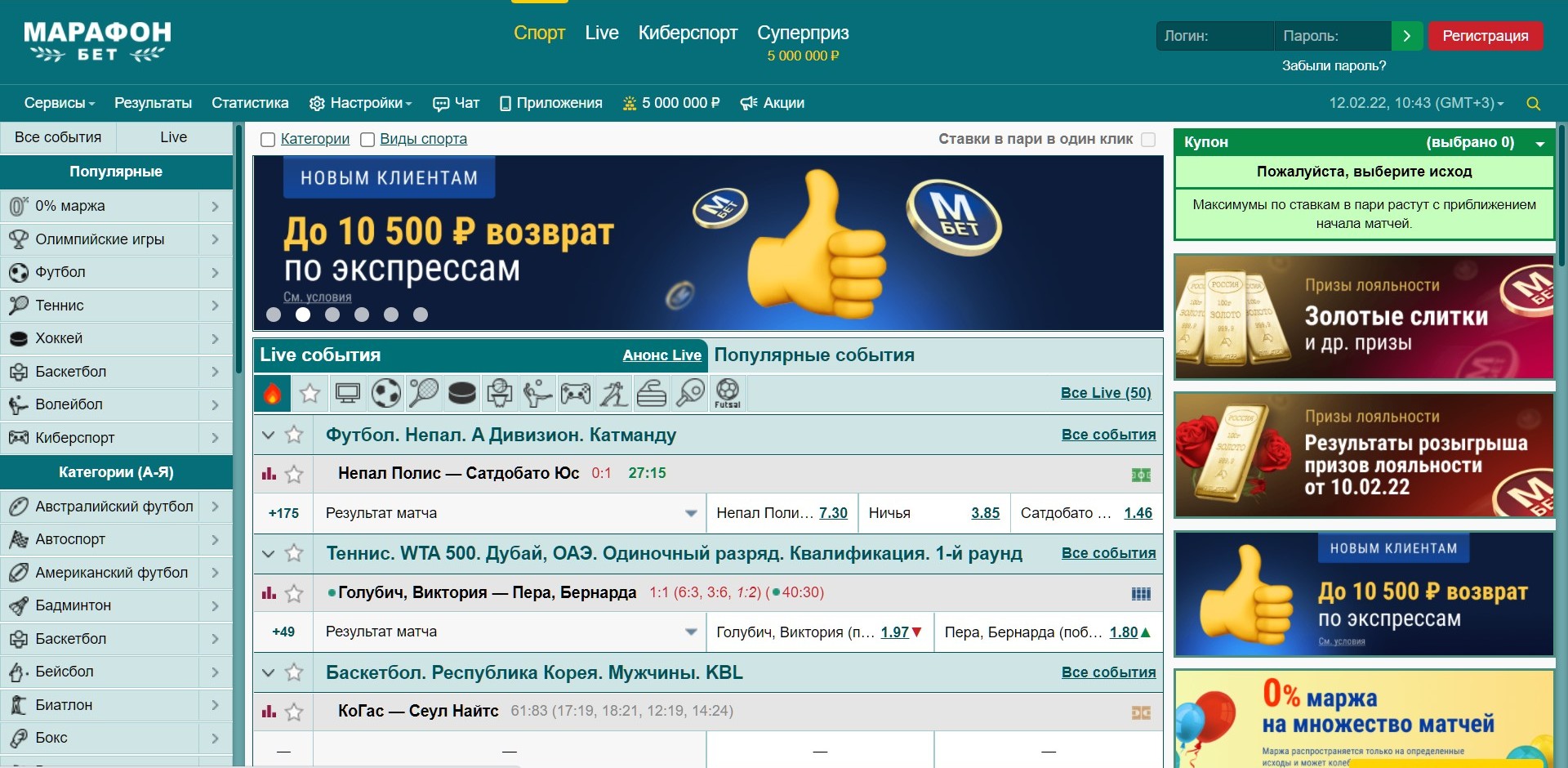
Task: Enable one-click pair betting checkbox
Action: 1148,140
